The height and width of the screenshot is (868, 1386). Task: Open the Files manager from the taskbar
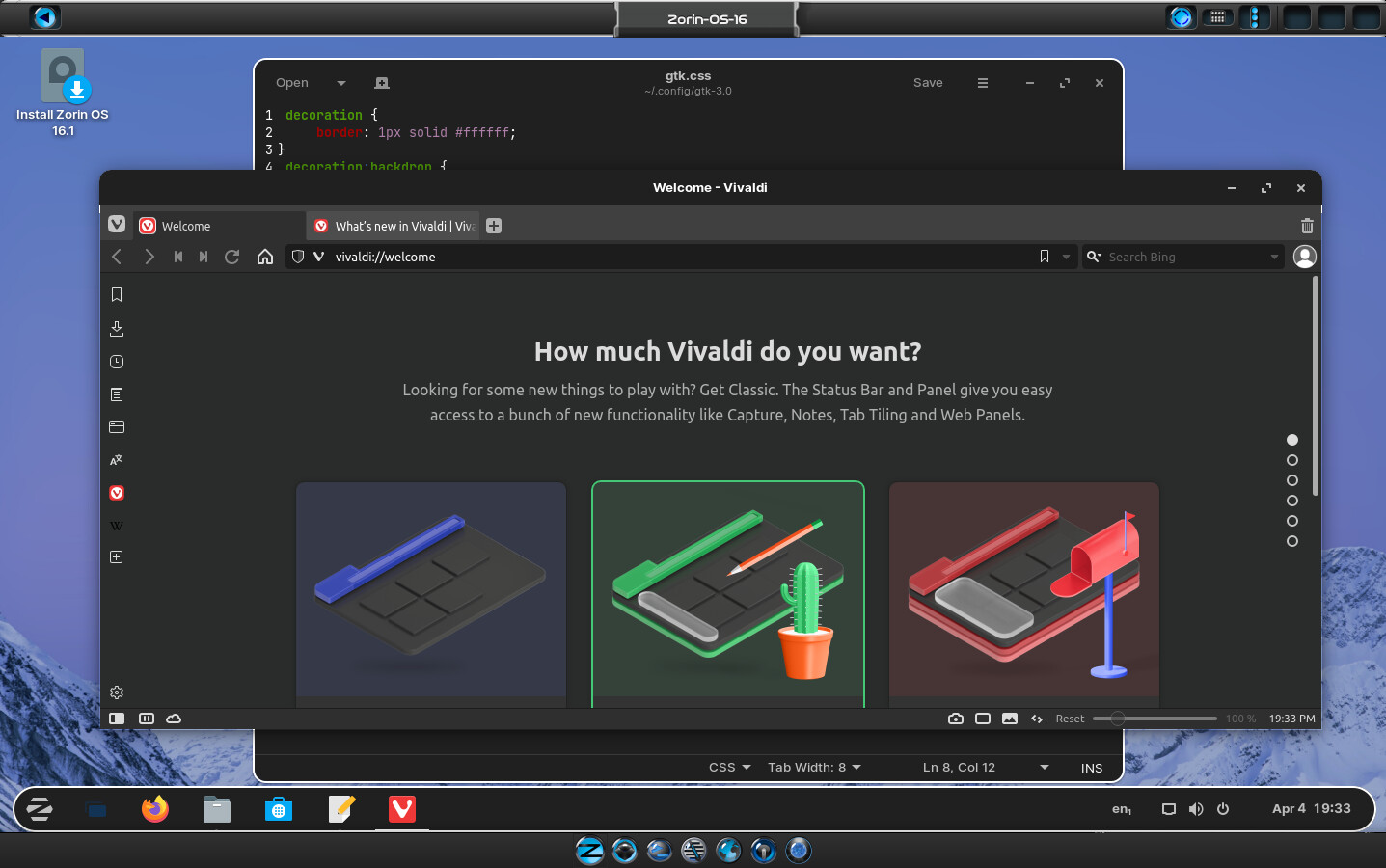[217, 809]
